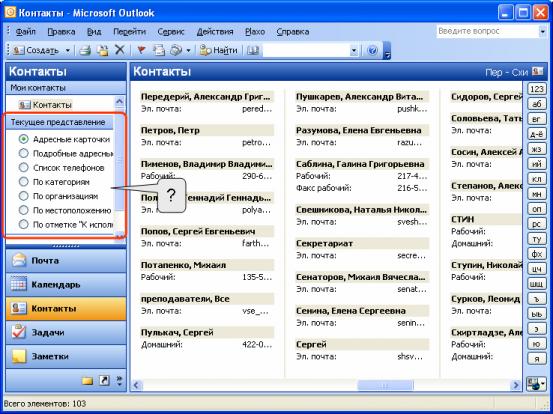
Task: Expand the Создать button dropdown arrow
Action: [x=68, y=50]
